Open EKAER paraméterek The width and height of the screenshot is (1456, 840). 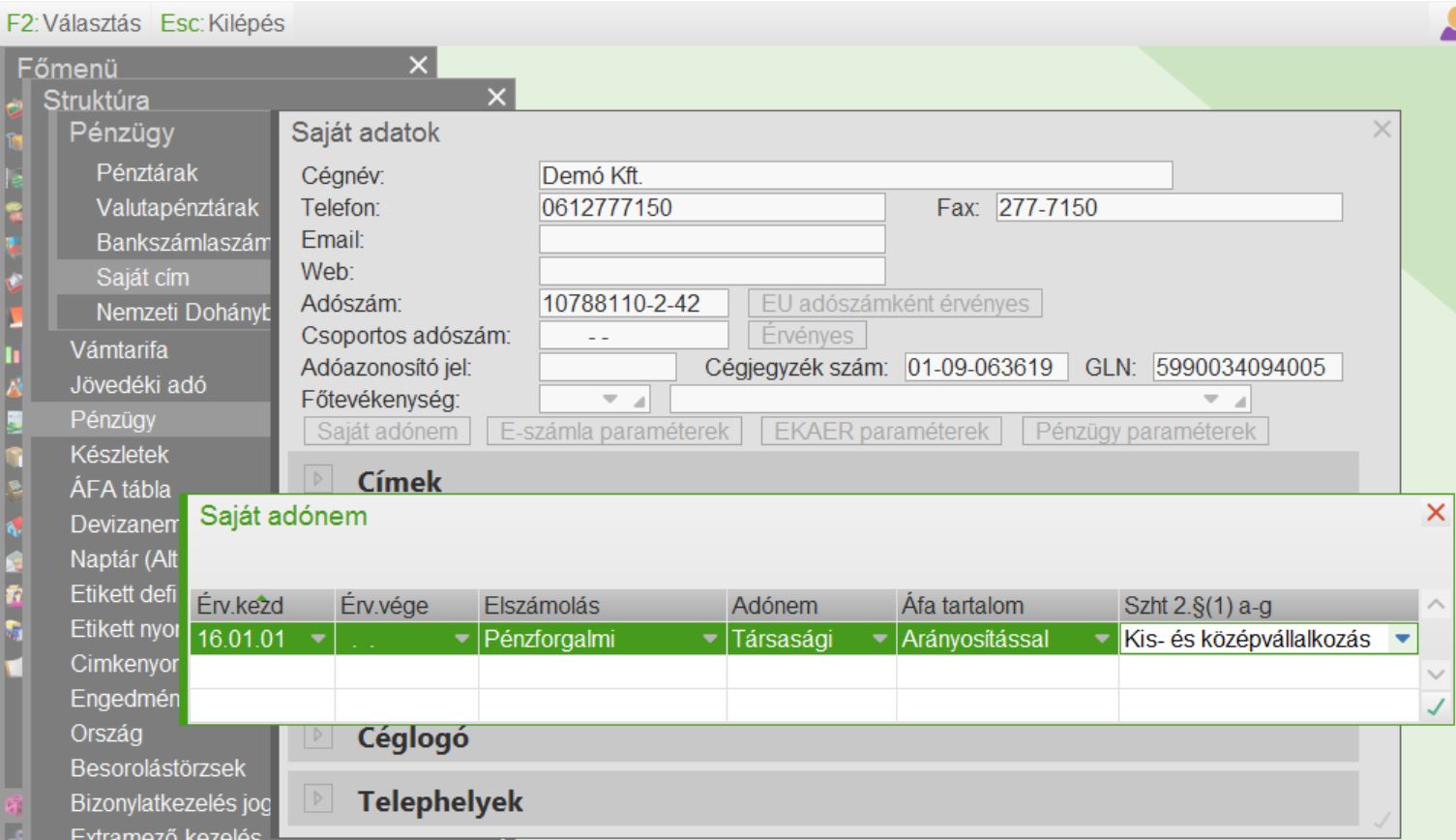point(881,432)
